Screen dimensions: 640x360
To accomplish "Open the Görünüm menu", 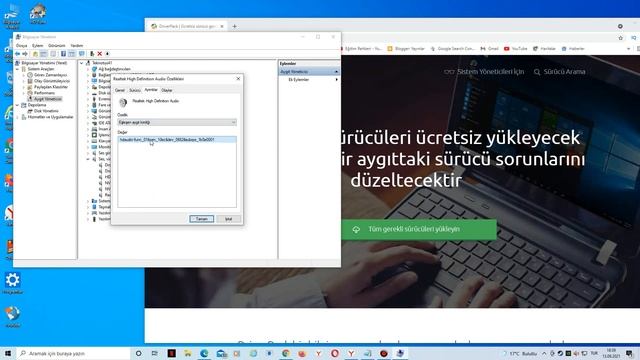I will (57, 46).
